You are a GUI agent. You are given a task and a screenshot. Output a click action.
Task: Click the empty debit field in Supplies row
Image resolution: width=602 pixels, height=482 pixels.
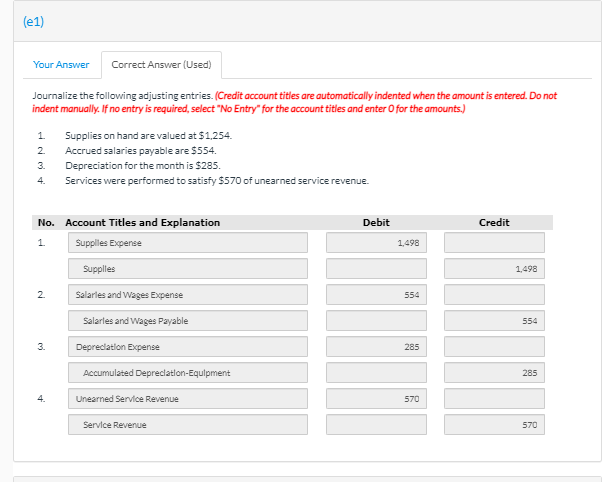coord(376,269)
